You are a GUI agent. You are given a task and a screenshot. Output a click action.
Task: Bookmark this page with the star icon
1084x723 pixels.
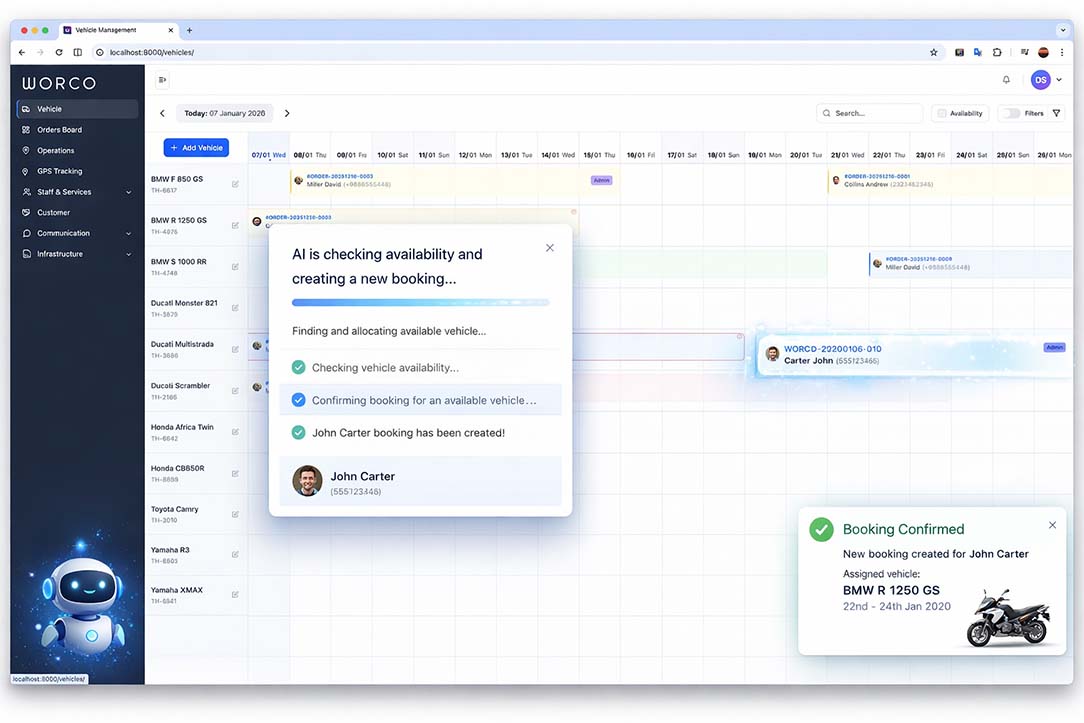click(934, 52)
